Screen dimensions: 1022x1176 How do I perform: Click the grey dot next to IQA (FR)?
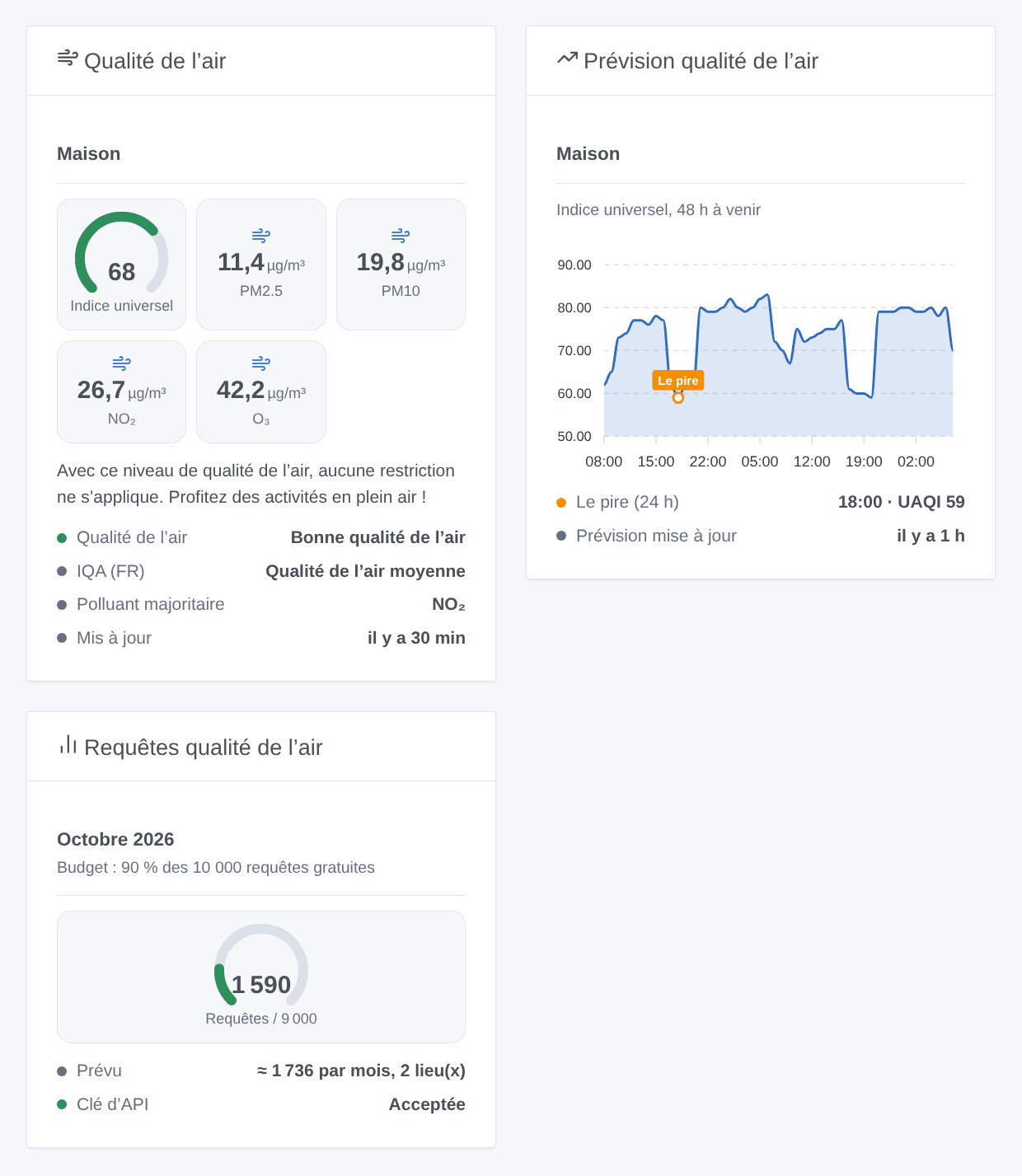(x=62, y=571)
